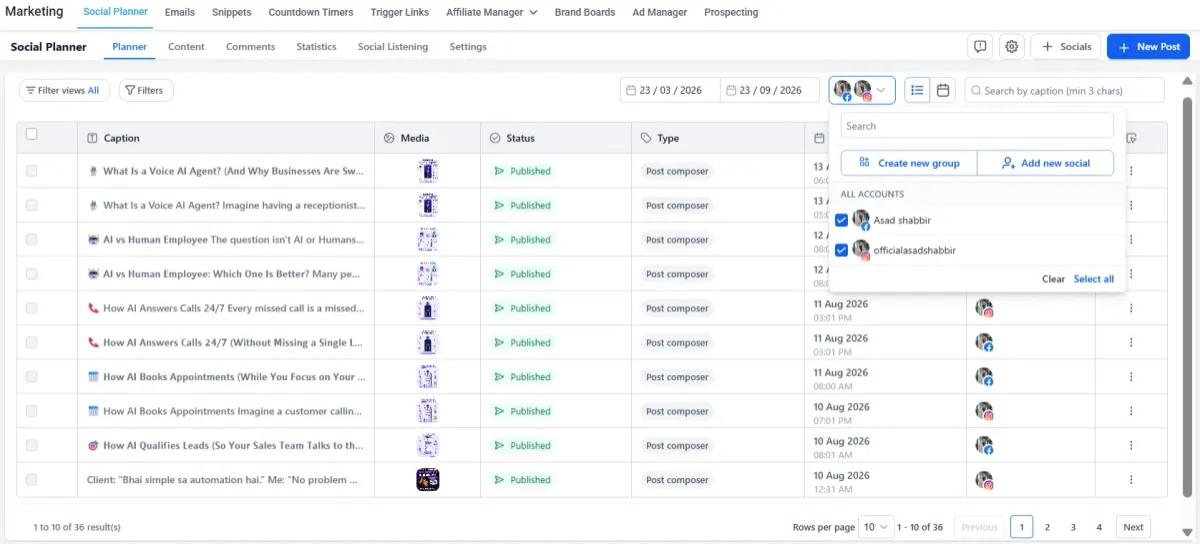
Task: Click the Clear link in accounts dropdown
Action: coord(1053,279)
